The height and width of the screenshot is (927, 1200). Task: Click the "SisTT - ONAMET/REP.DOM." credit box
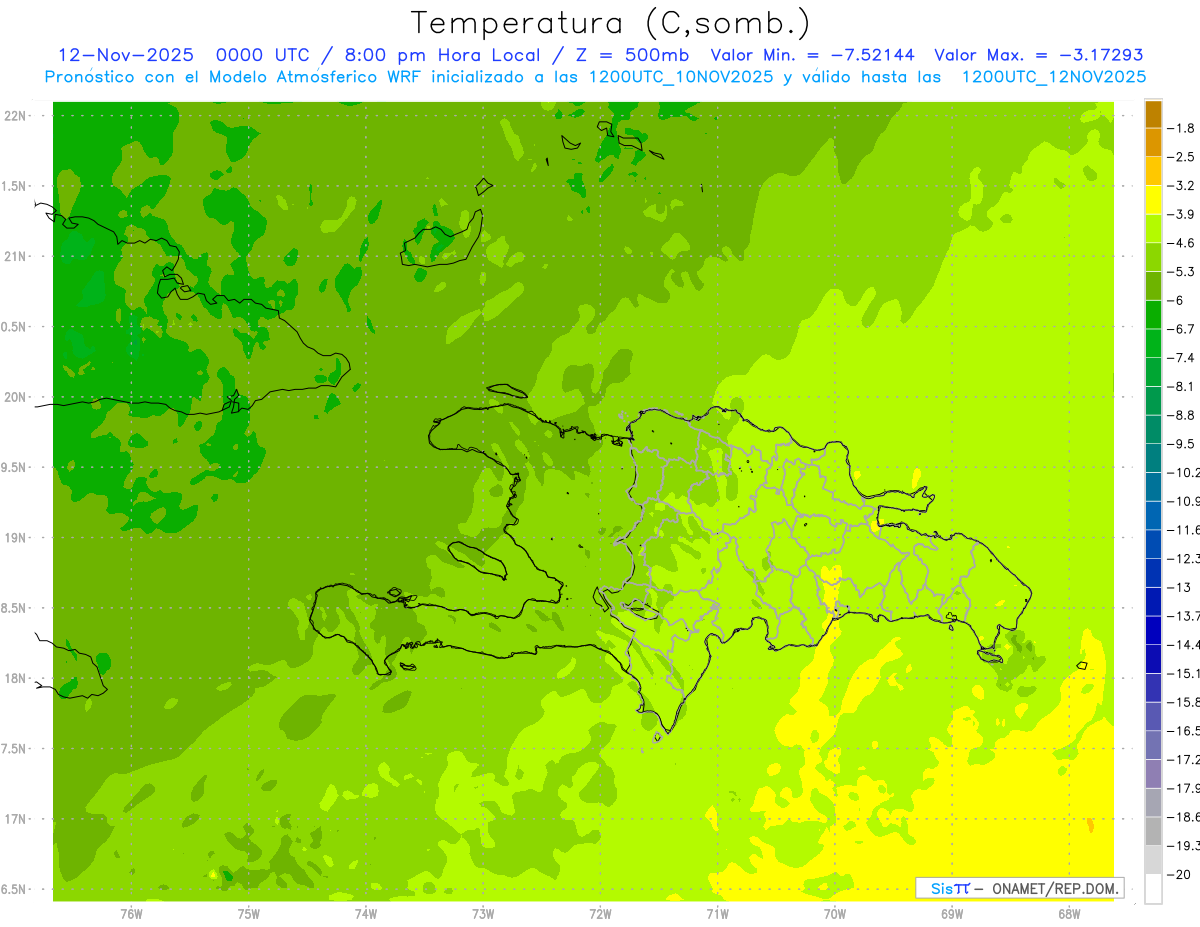click(1019, 888)
